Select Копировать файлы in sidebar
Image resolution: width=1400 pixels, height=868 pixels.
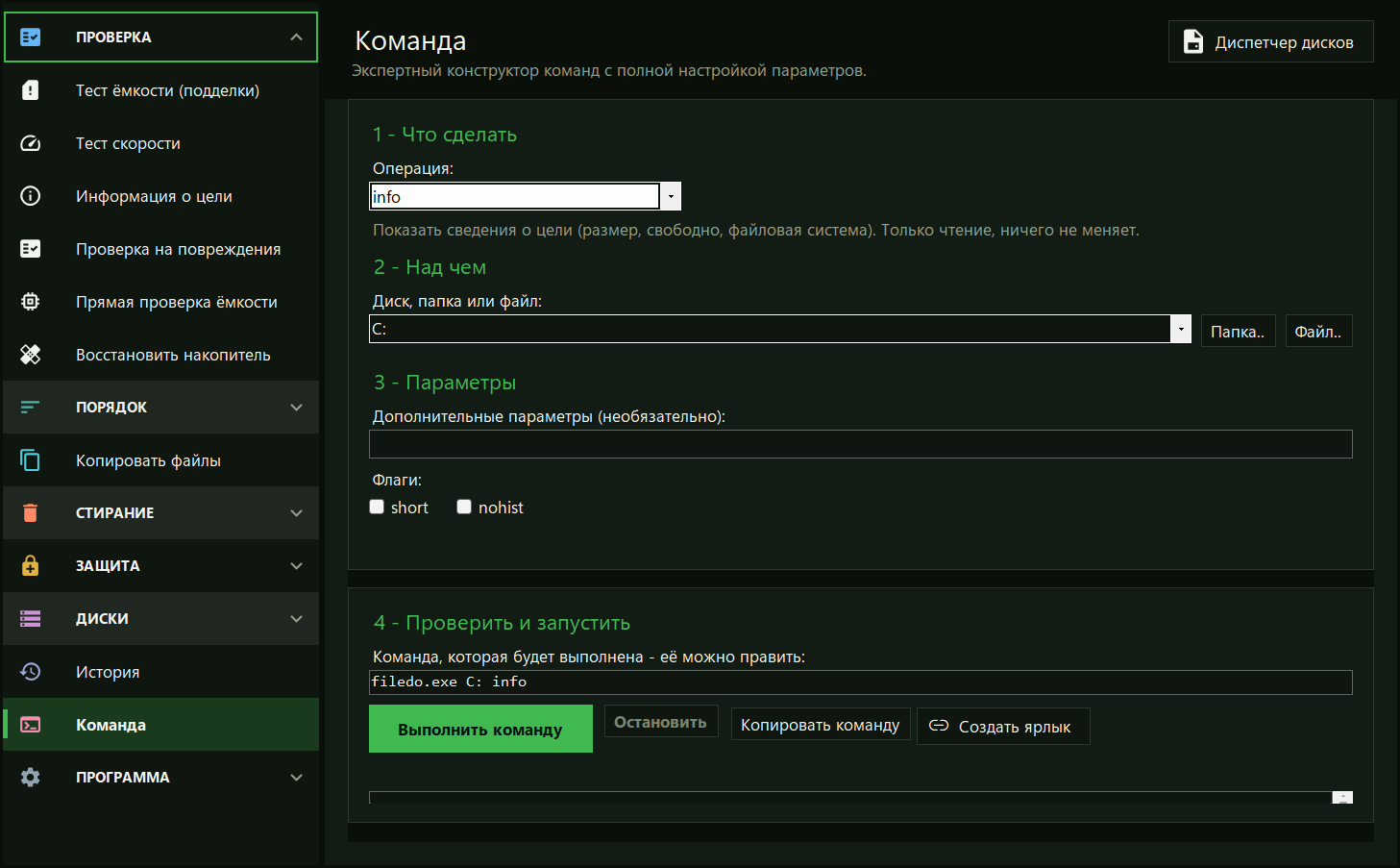click(160, 460)
